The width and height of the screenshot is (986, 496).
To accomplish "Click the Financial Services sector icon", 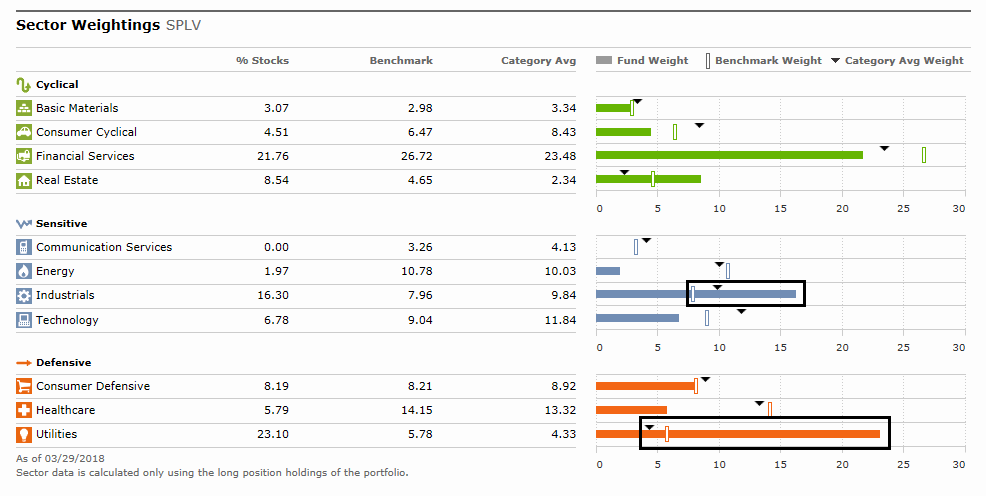I will 24,156.
